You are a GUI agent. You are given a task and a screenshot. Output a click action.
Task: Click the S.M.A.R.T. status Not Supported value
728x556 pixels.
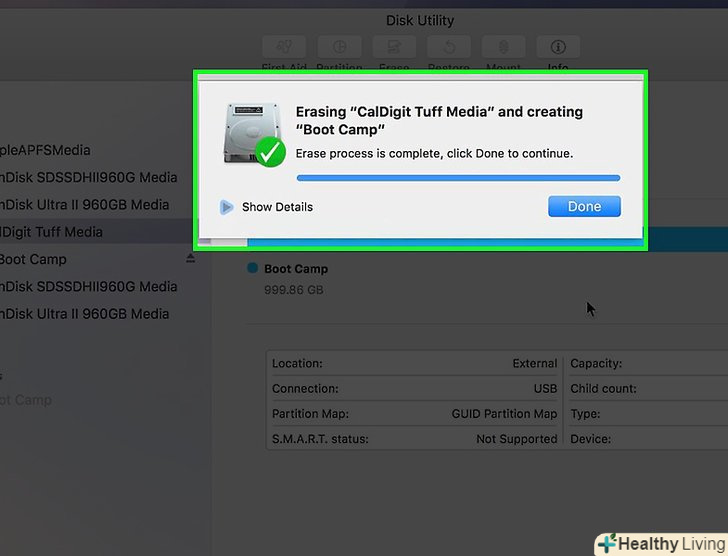click(x=517, y=439)
